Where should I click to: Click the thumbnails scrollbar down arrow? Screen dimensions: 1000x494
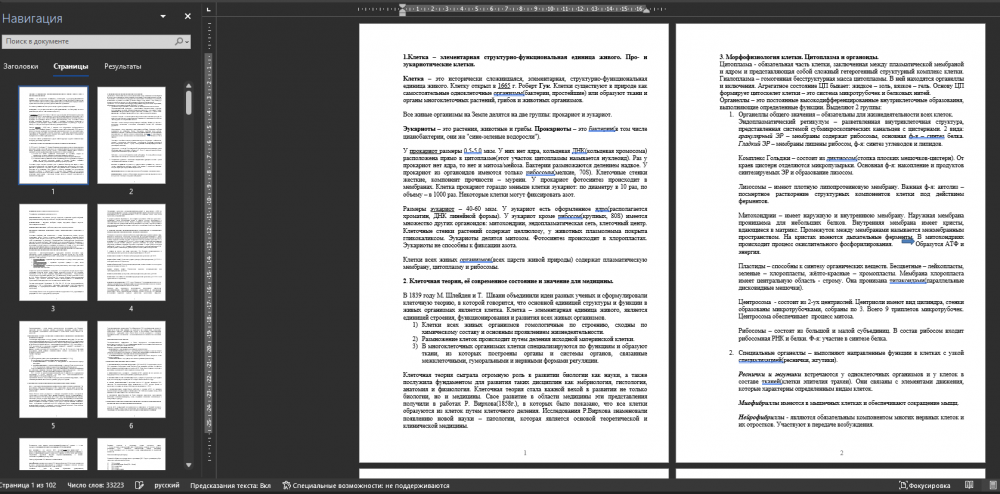pos(188,466)
